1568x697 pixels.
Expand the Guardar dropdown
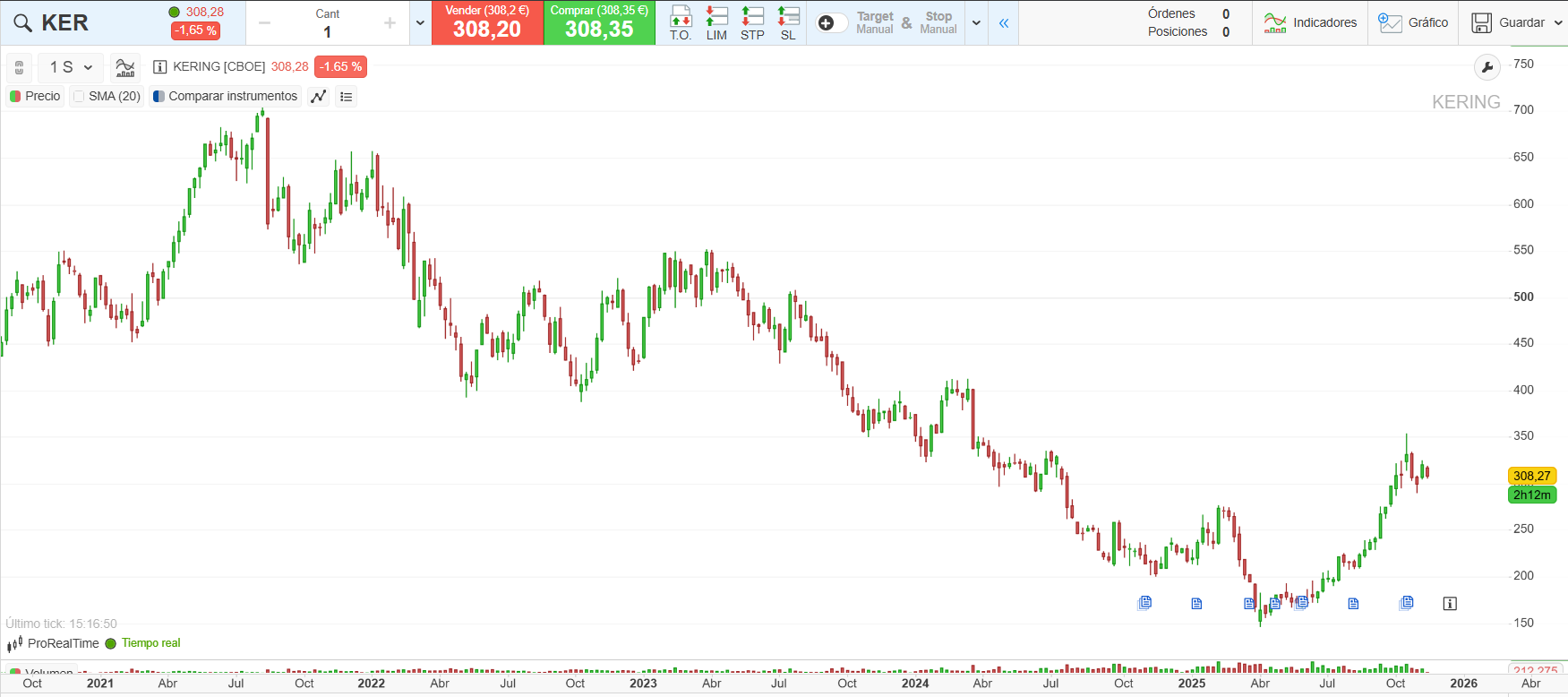click(1558, 23)
